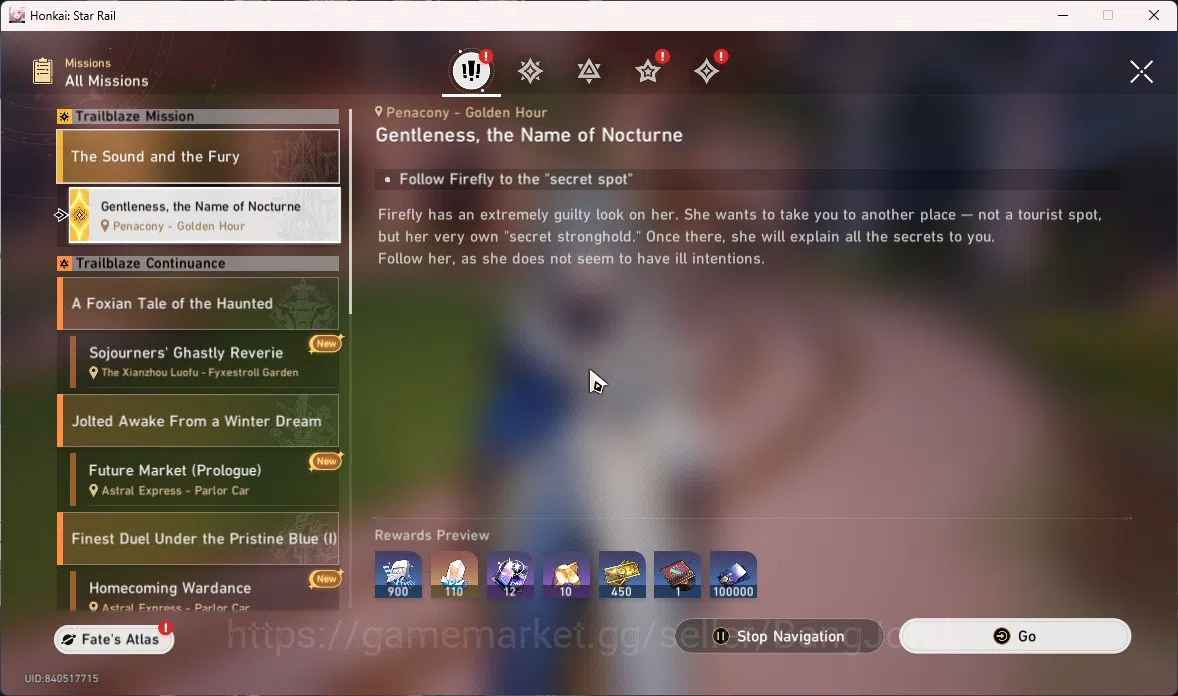Click the Go button
This screenshot has height=696, width=1178.
click(x=1015, y=636)
